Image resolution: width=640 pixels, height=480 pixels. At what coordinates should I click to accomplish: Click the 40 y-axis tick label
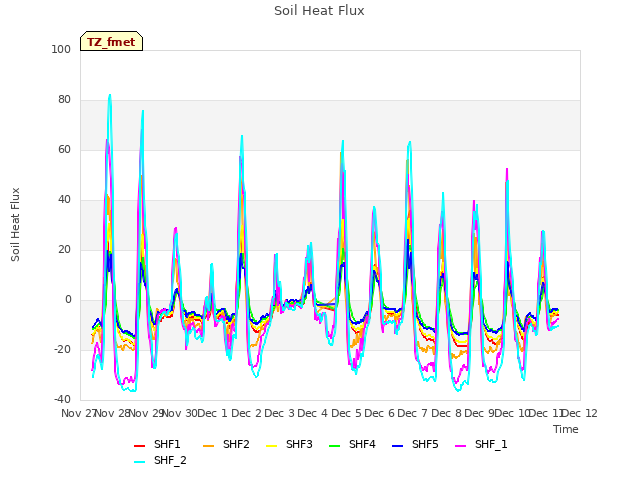64,200
